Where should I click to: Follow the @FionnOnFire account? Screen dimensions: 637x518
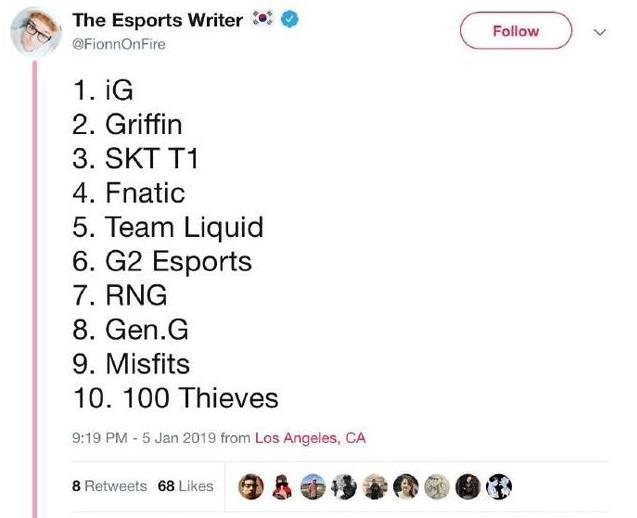click(x=516, y=31)
